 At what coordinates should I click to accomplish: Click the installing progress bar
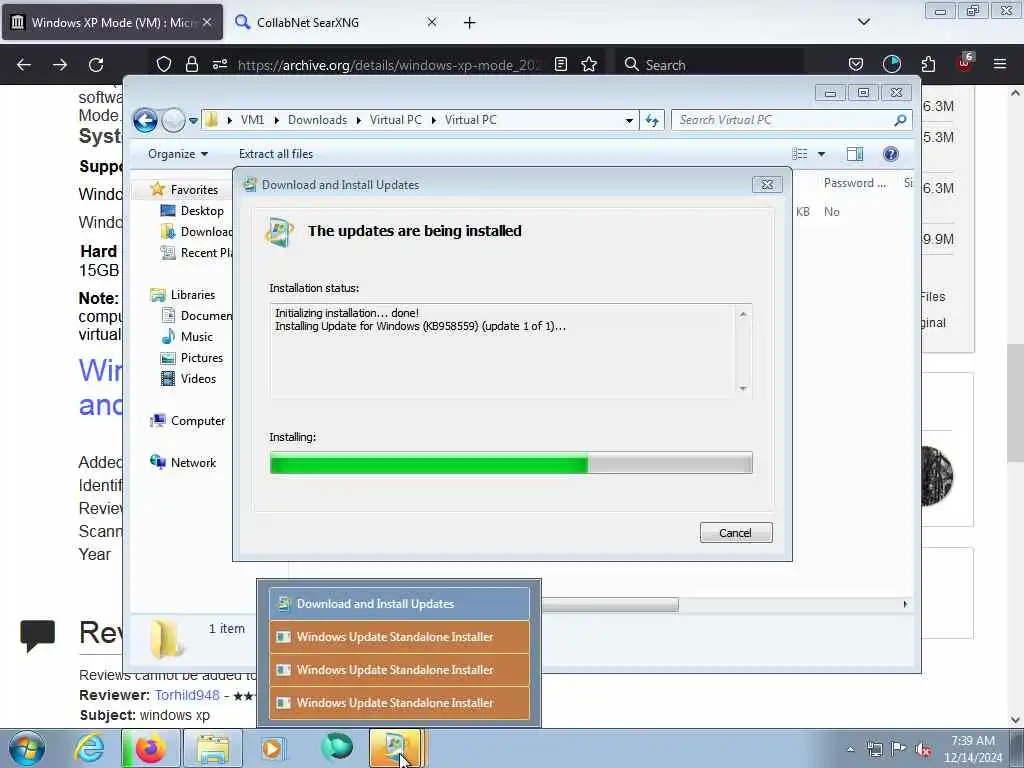(511, 463)
